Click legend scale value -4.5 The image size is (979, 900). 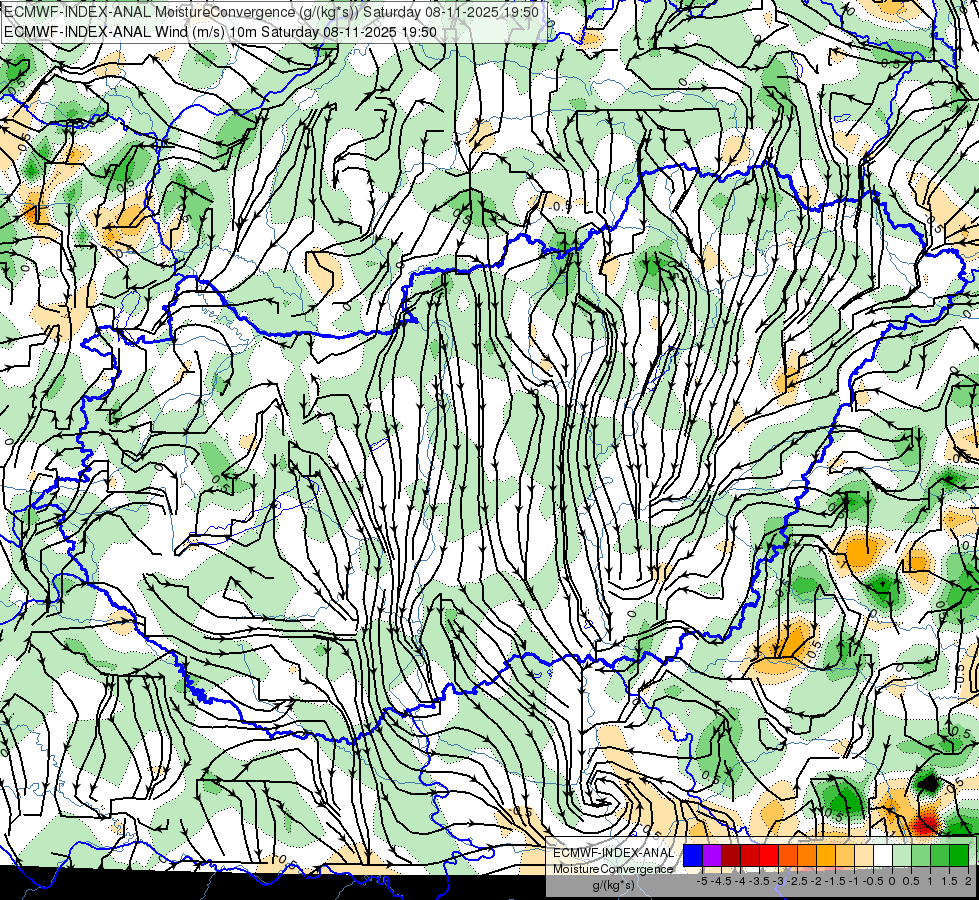[722, 881]
